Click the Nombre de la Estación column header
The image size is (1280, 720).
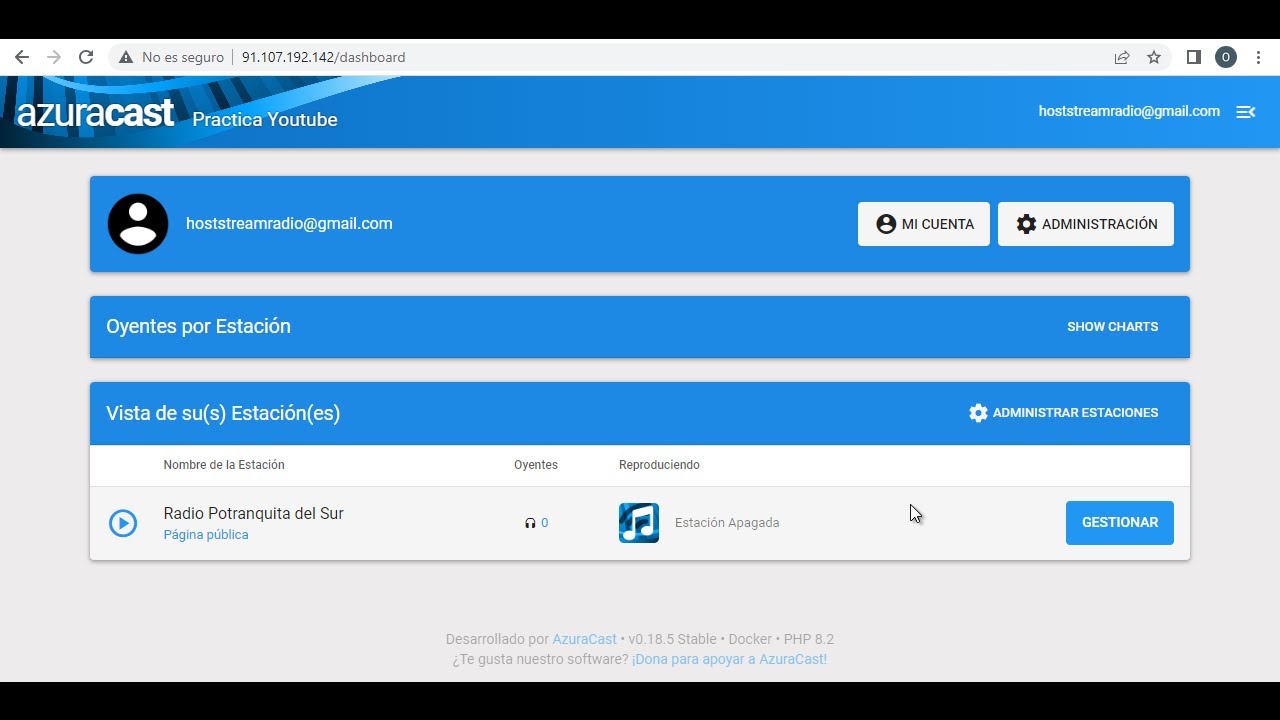click(224, 465)
